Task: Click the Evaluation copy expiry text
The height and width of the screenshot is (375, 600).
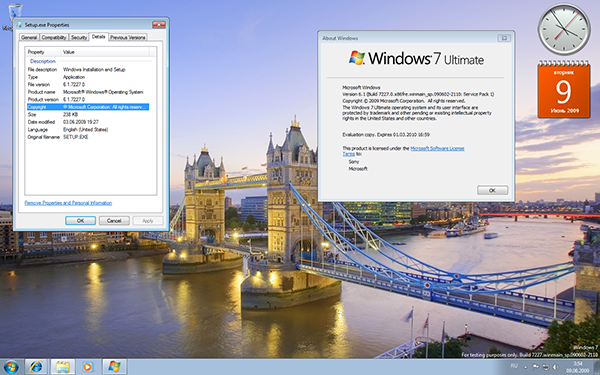Action: 386,135
